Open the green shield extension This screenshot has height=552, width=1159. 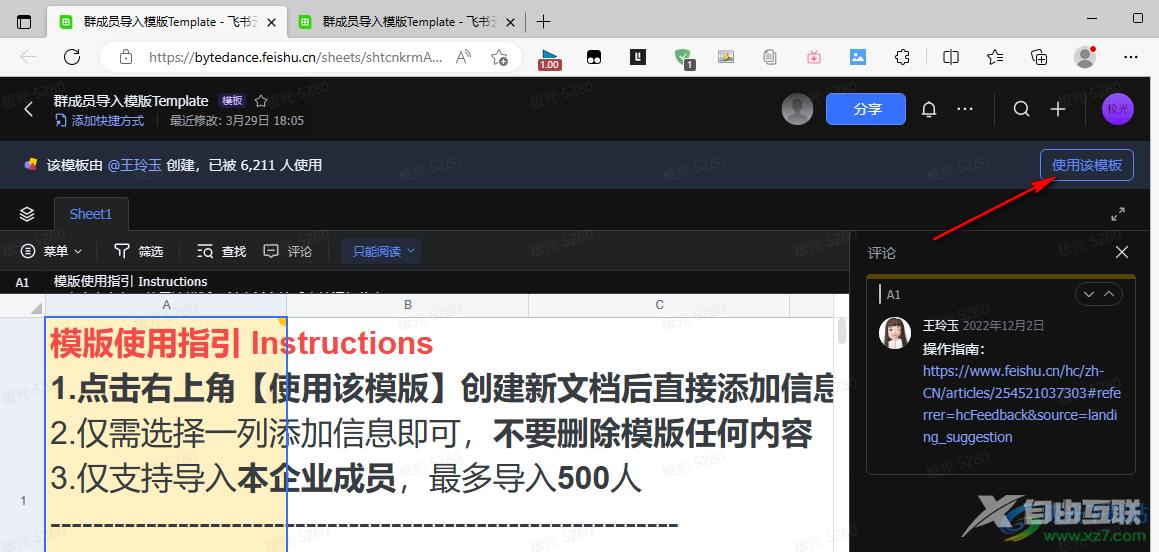coord(683,58)
